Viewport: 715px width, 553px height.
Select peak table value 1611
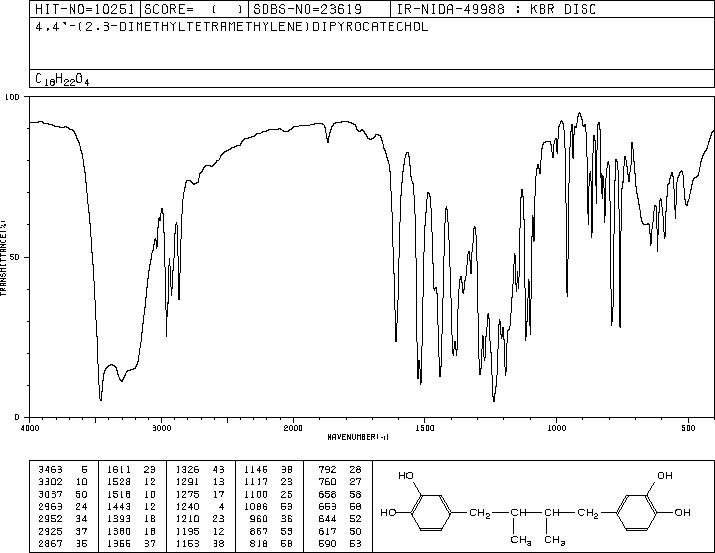click(119, 470)
